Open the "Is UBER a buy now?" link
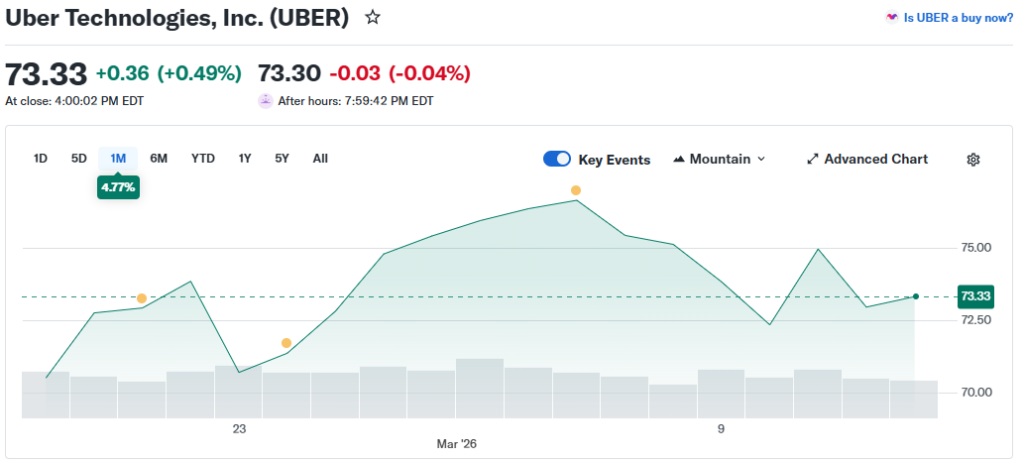 pyautogui.click(x=958, y=17)
